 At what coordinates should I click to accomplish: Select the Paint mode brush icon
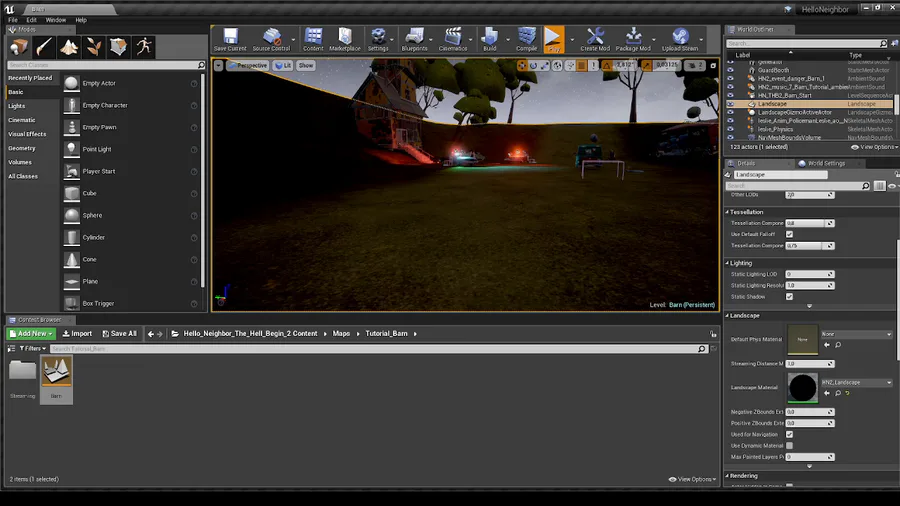point(44,47)
